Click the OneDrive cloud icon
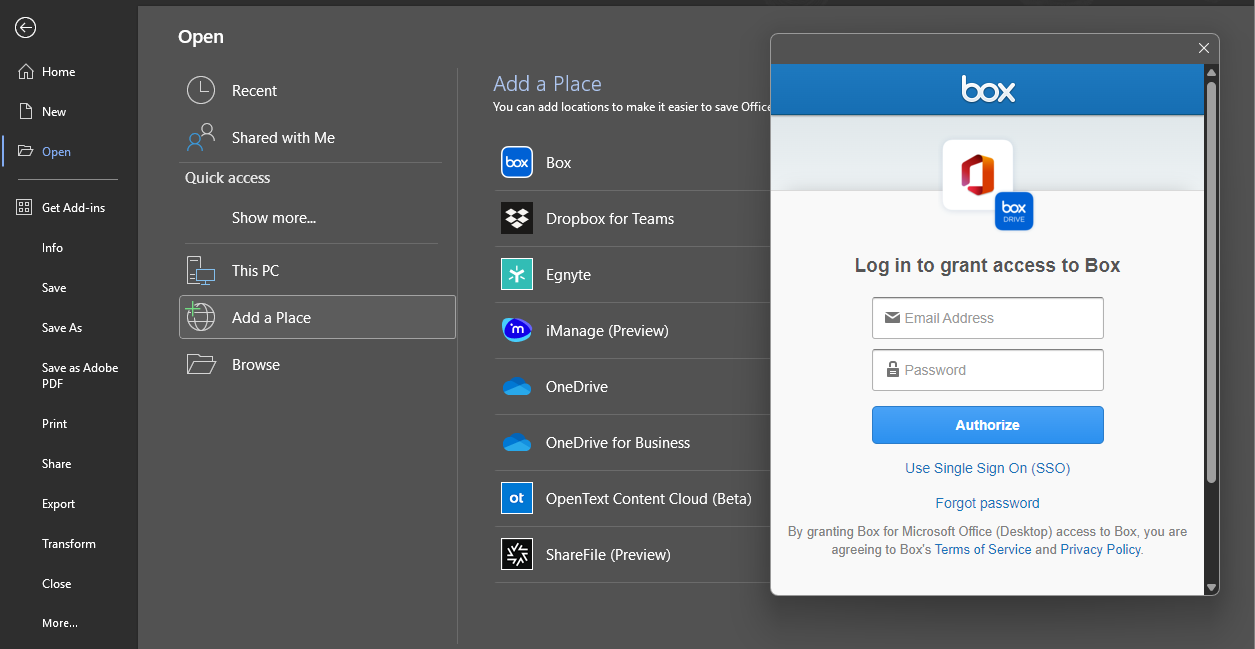 (x=517, y=387)
